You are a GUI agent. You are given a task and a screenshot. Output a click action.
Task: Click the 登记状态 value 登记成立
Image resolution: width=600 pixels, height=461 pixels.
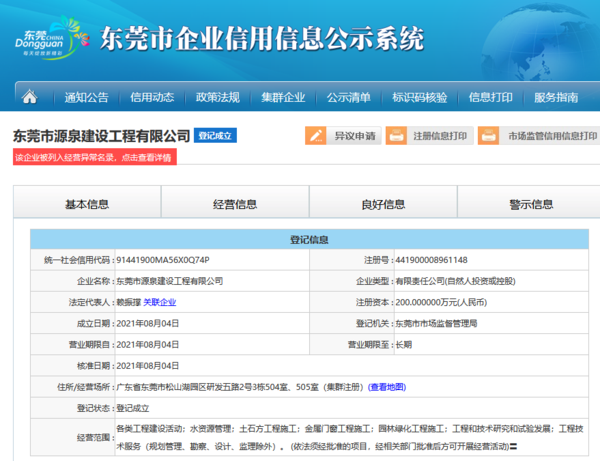pos(133,408)
